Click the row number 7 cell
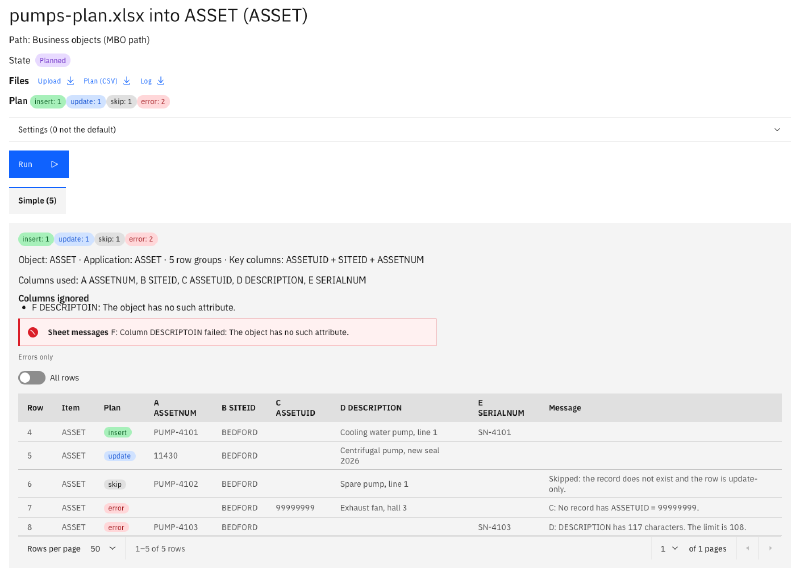 [30, 508]
